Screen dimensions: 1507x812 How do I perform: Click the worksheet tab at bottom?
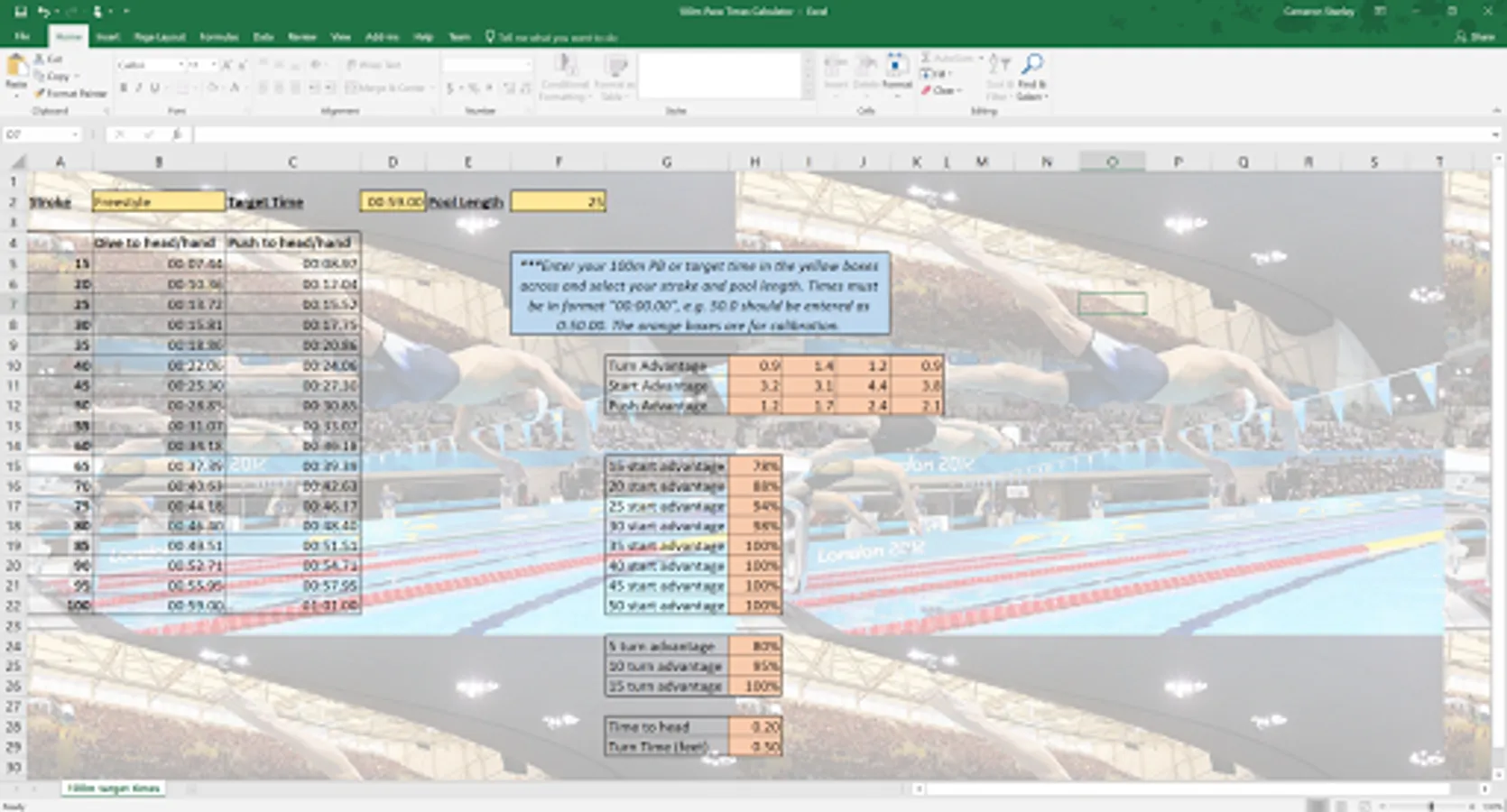[x=114, y=789]
